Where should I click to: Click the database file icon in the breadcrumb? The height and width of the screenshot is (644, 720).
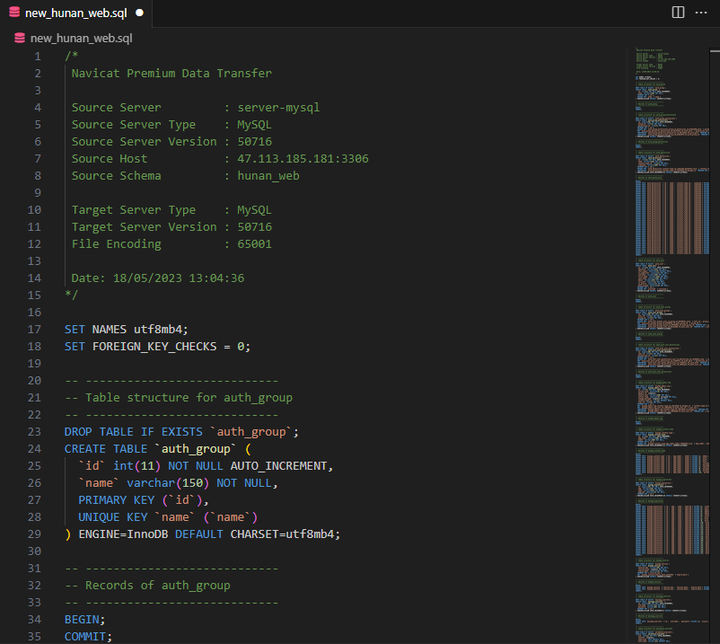(18, 38)
